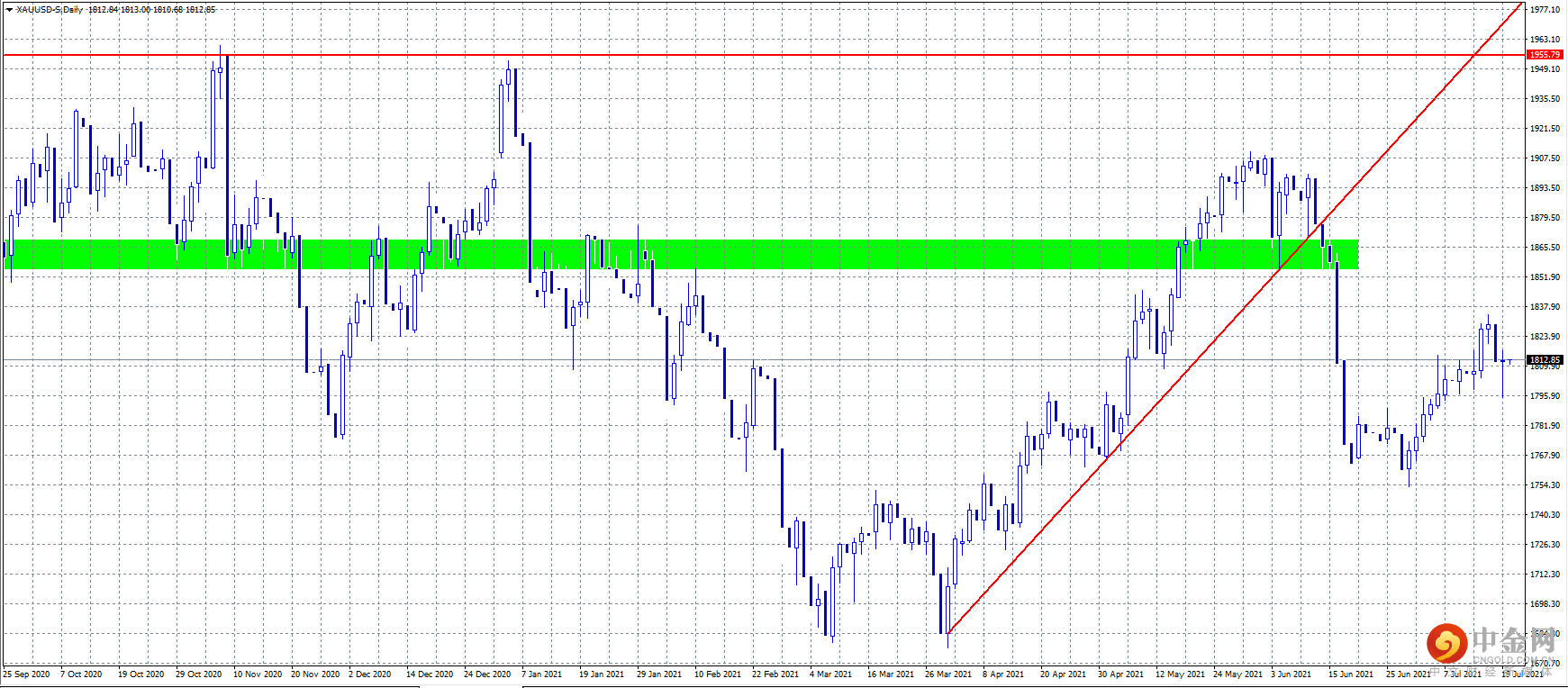The height and width of the screenshot is (688, 1568).
Task: Click the current price tag 1812.85
Action: pyautogui.click(x=1545, y=360)
